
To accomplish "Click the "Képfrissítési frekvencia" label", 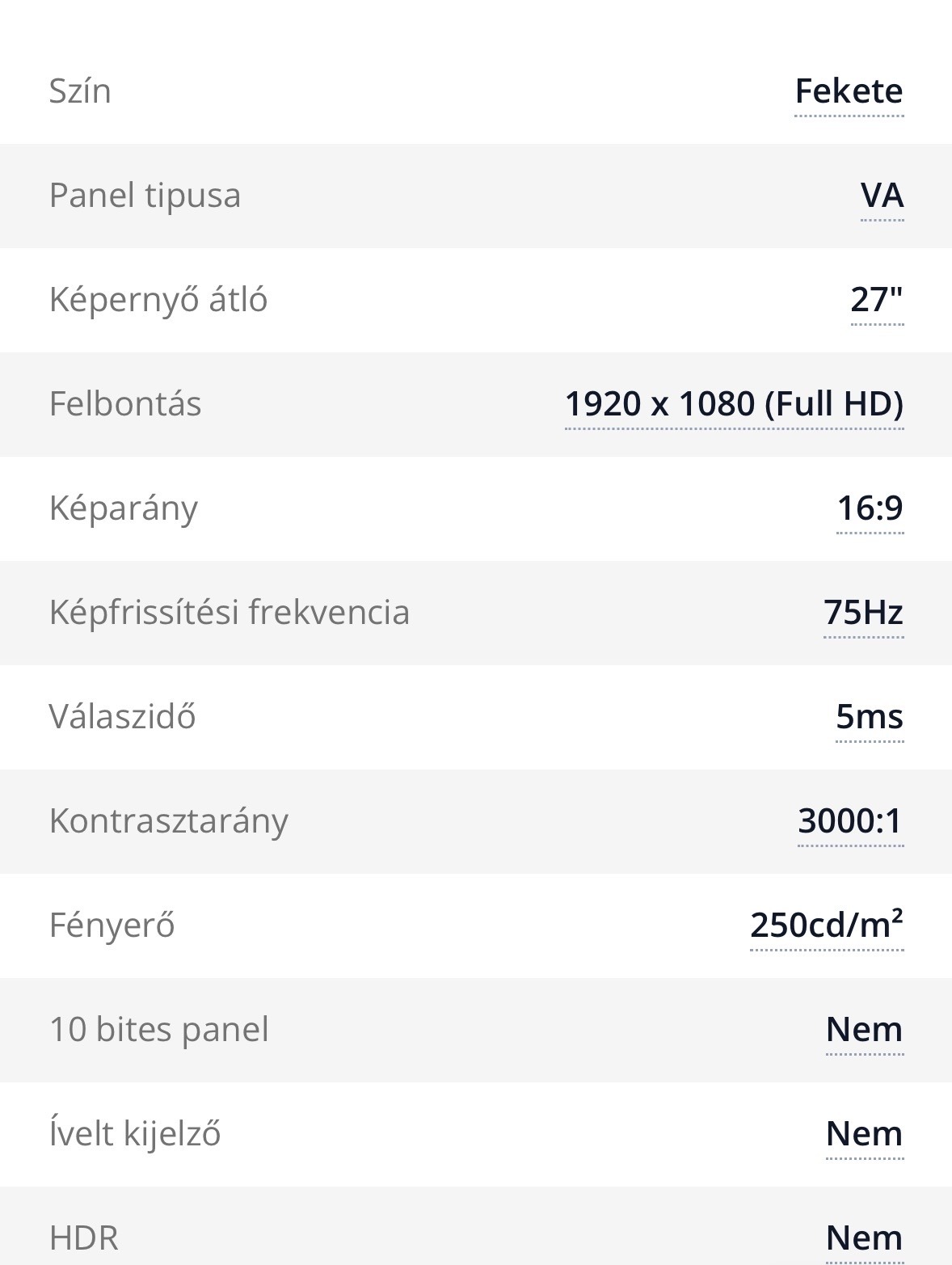I will [x=229, y=613].
